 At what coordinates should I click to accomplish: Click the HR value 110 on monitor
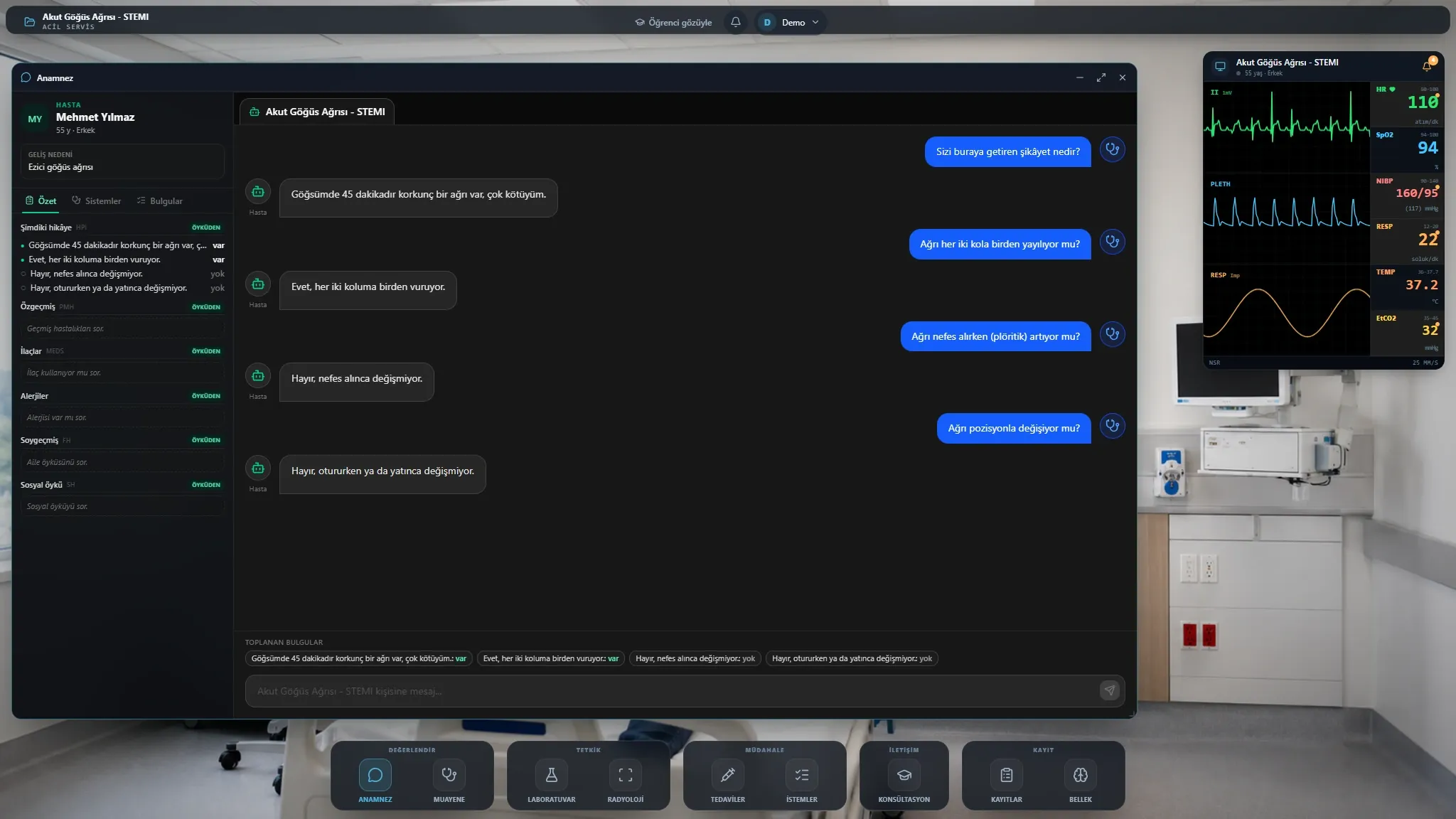[x=1422, y=102]
